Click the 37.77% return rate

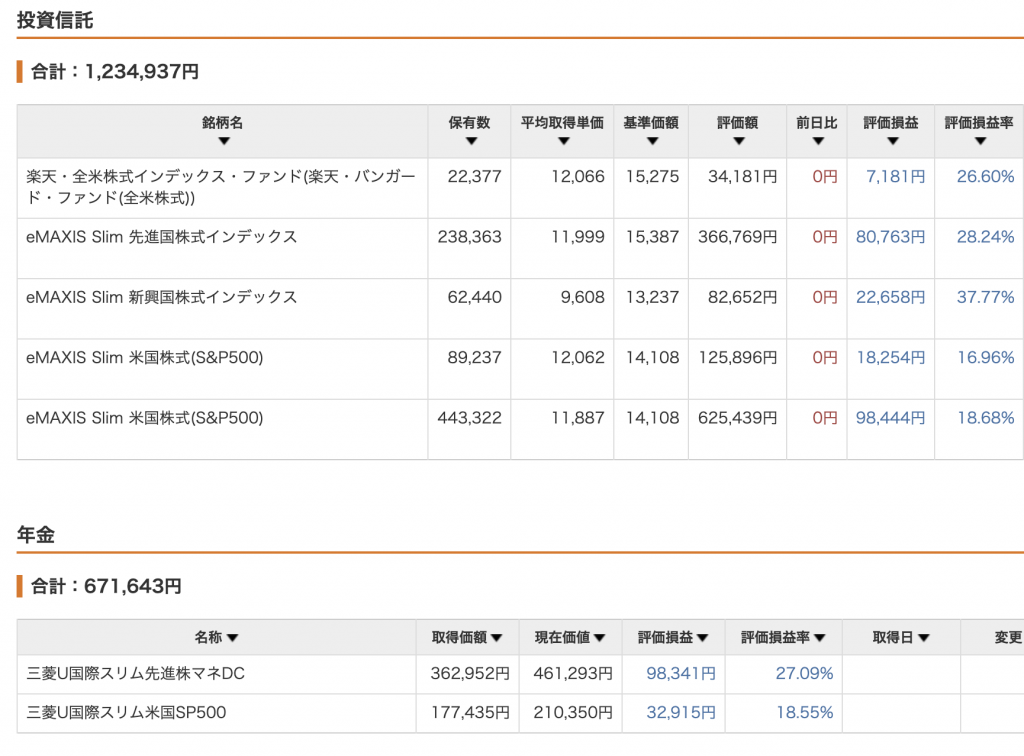(985, 297)
